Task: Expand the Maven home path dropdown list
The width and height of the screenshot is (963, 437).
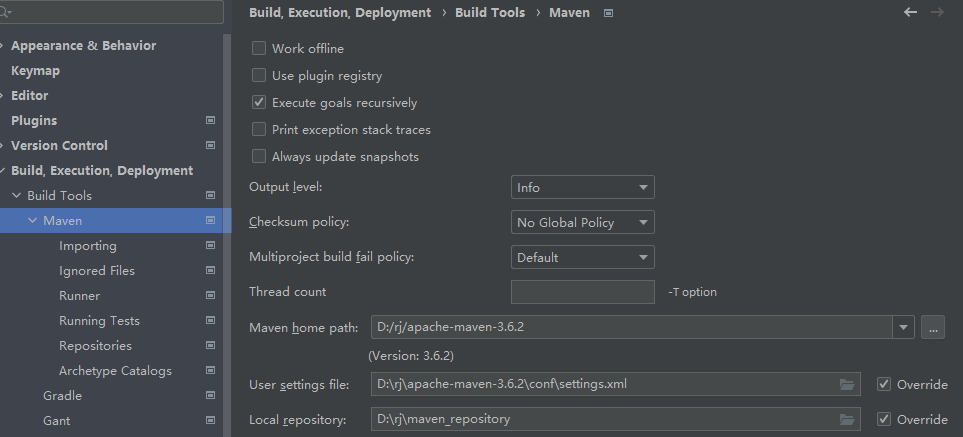Action: tap(904, 327)
